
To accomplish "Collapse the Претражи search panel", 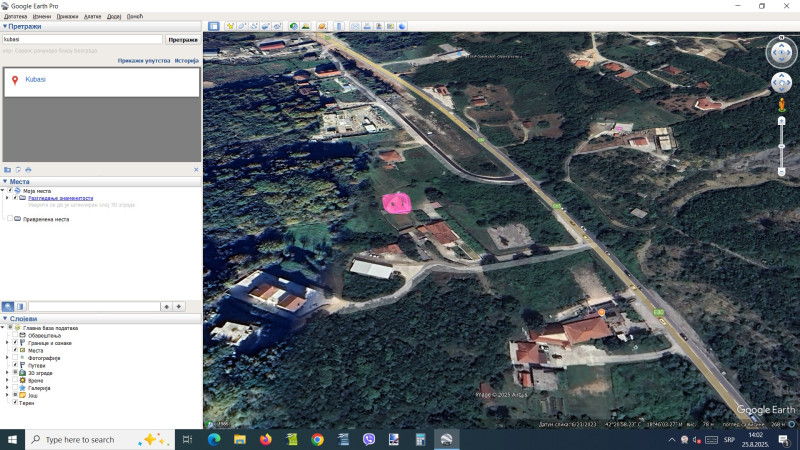I will pyautogui.click(x=4, y=27).
